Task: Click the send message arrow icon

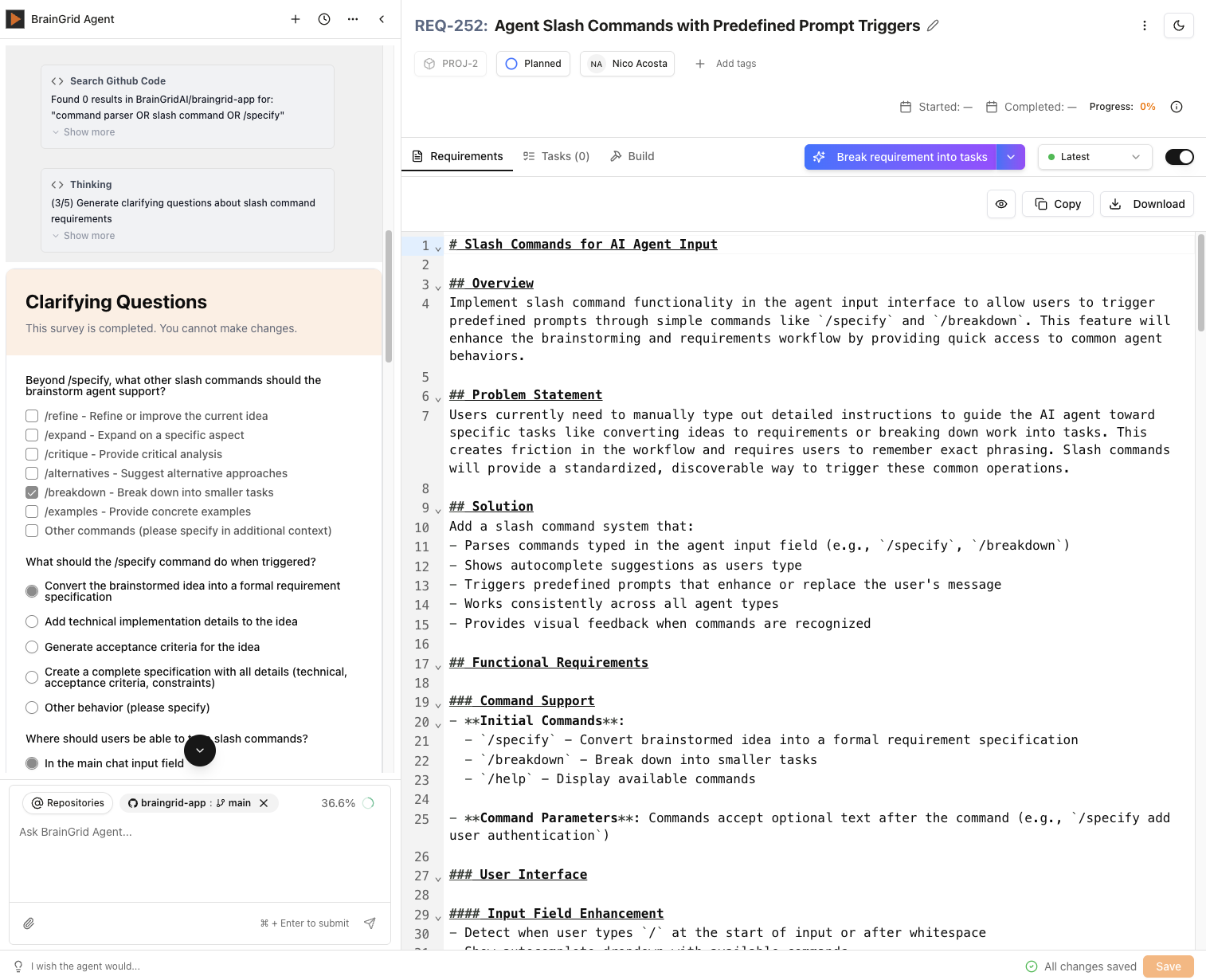Action: [x=370, y=923]
